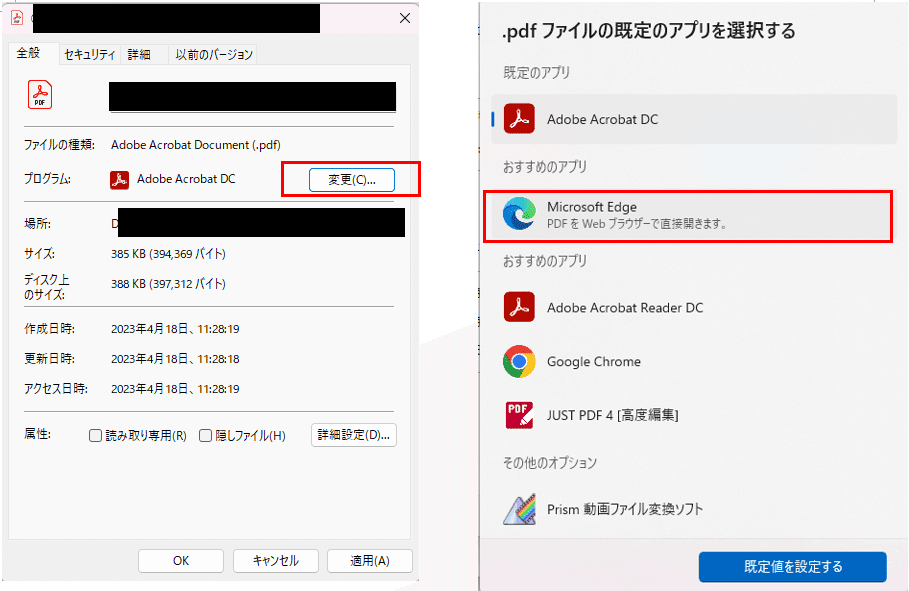Click the disk size 388 KB value

(x=168, y=284)
